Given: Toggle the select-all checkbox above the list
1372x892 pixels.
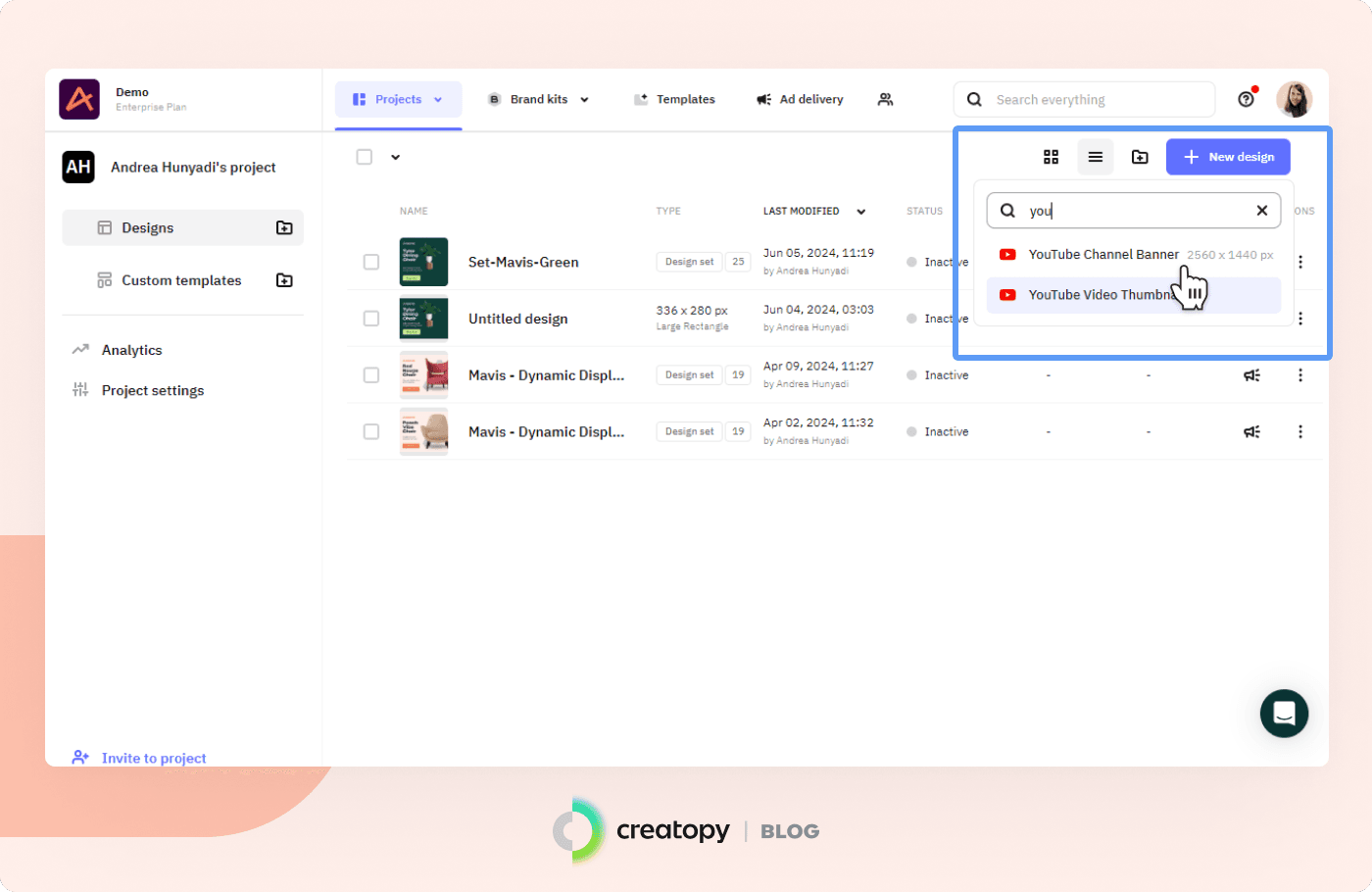Looking at the screenshot, I should (x=365, y=157).
